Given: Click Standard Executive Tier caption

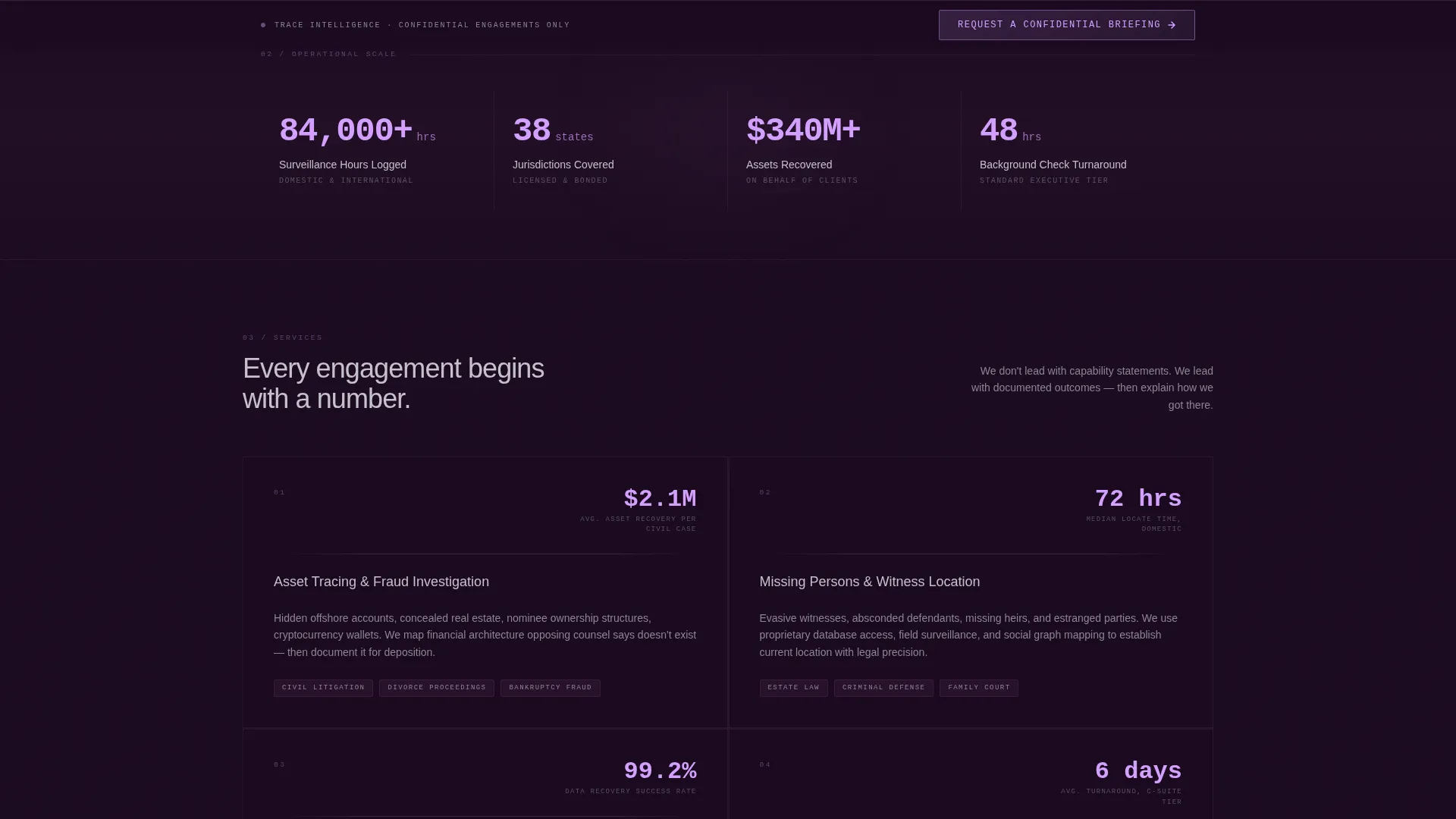Looking at the screenshot, I should [1043, 180].
